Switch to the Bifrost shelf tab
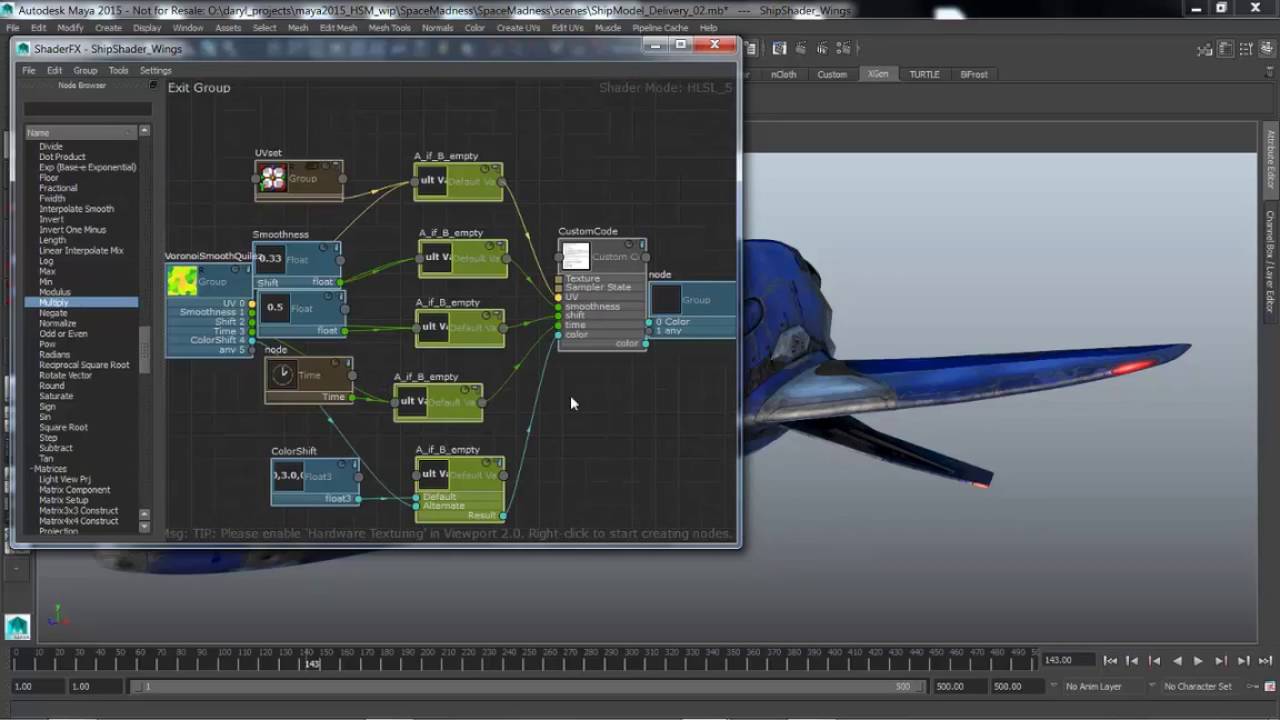 [974, 74]
